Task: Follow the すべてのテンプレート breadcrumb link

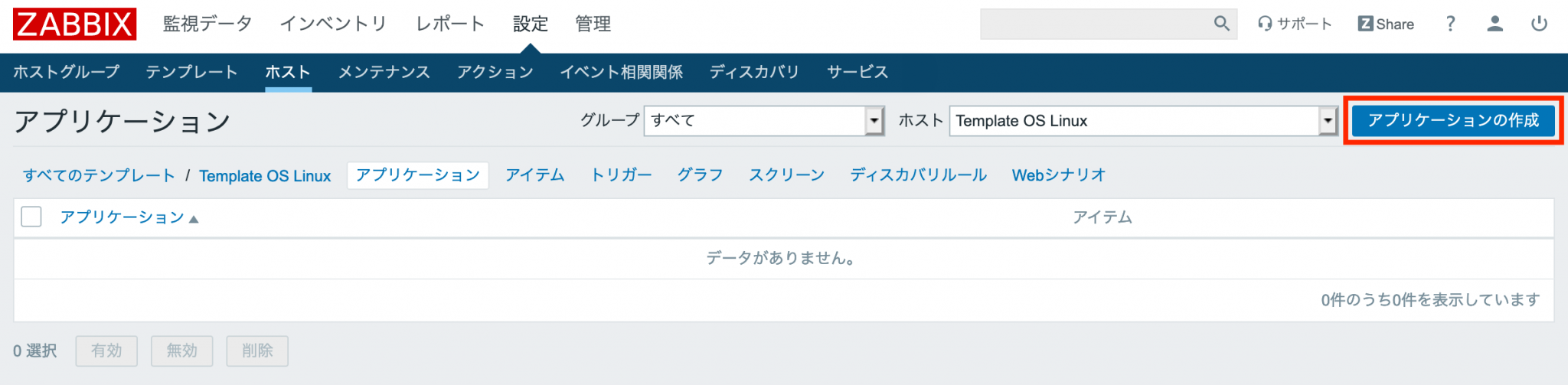Action: coord(99,175)
